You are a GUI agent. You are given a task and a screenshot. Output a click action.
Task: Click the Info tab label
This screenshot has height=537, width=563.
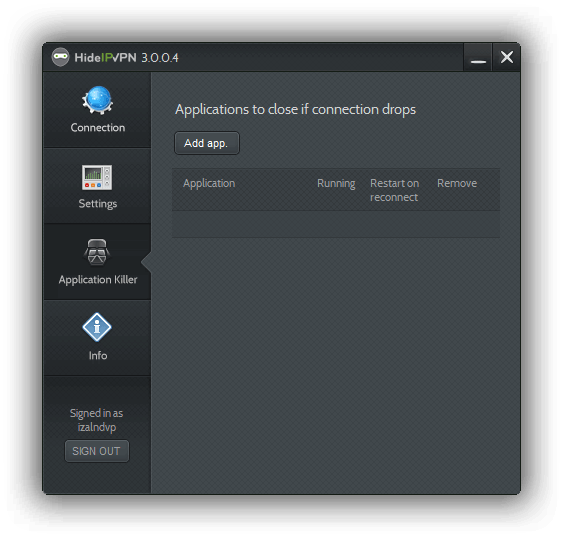pyautogui.click(x=98, y=355)
